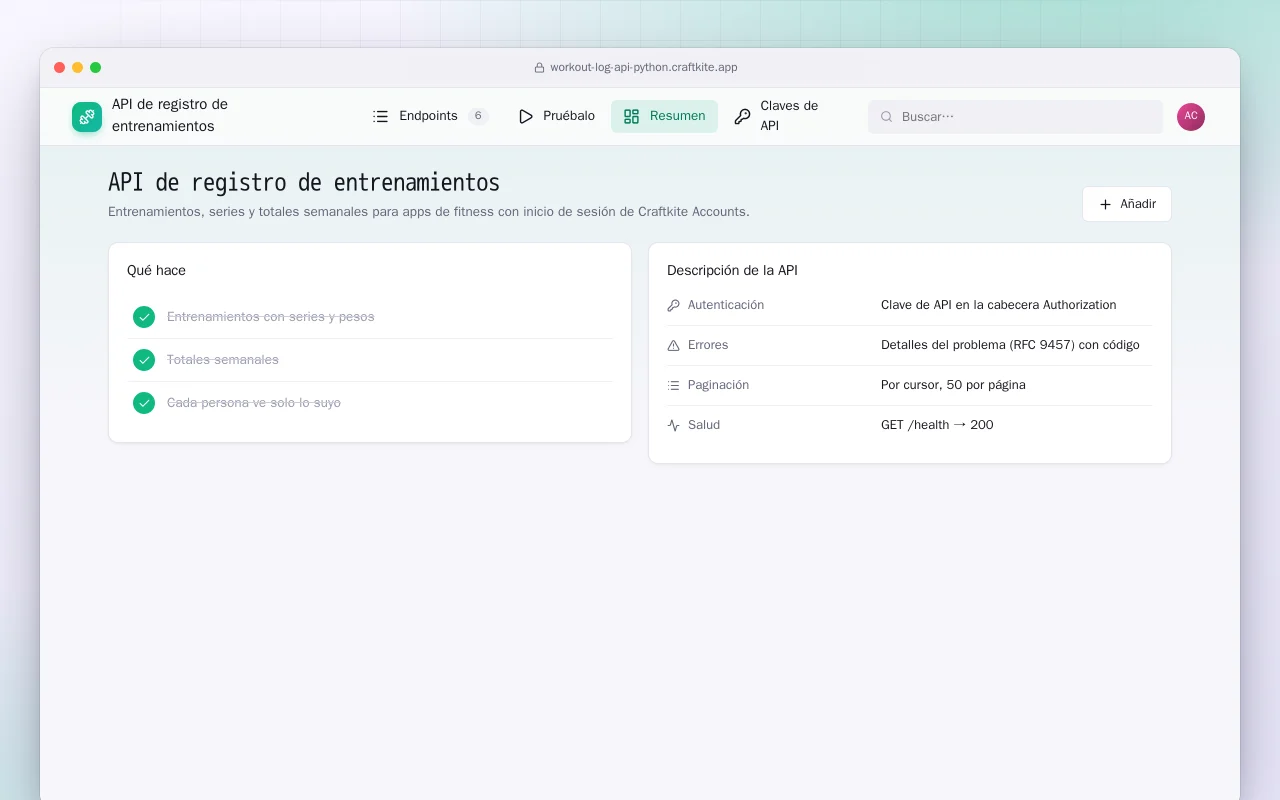Click the Errores warning triangle icon
The height and width of the screenshot is (800, 1280).
pos(673,345)
